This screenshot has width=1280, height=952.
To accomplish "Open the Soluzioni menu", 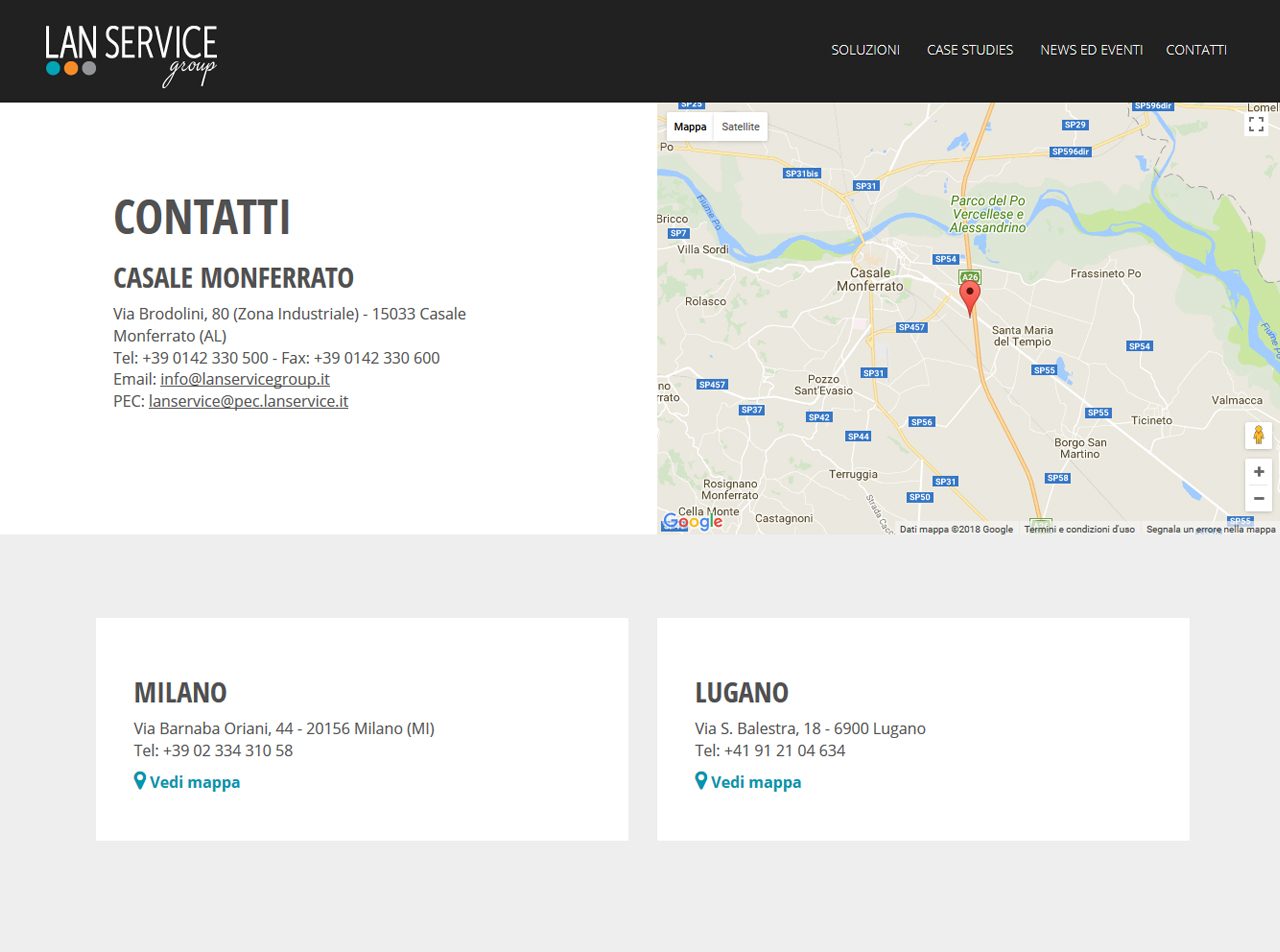I will coord(865,50).
